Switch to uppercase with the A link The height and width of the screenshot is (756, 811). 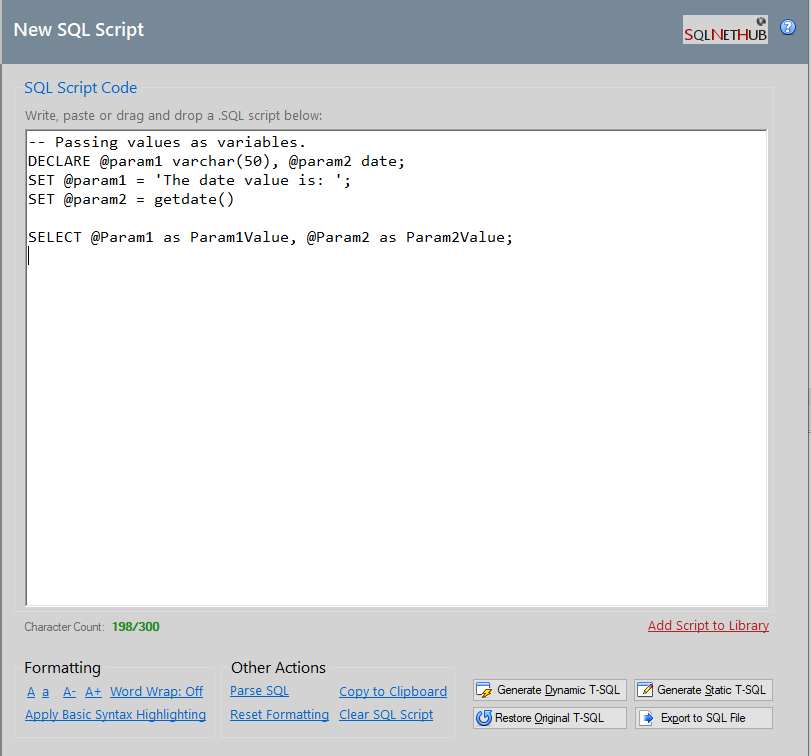pos(31,691)
